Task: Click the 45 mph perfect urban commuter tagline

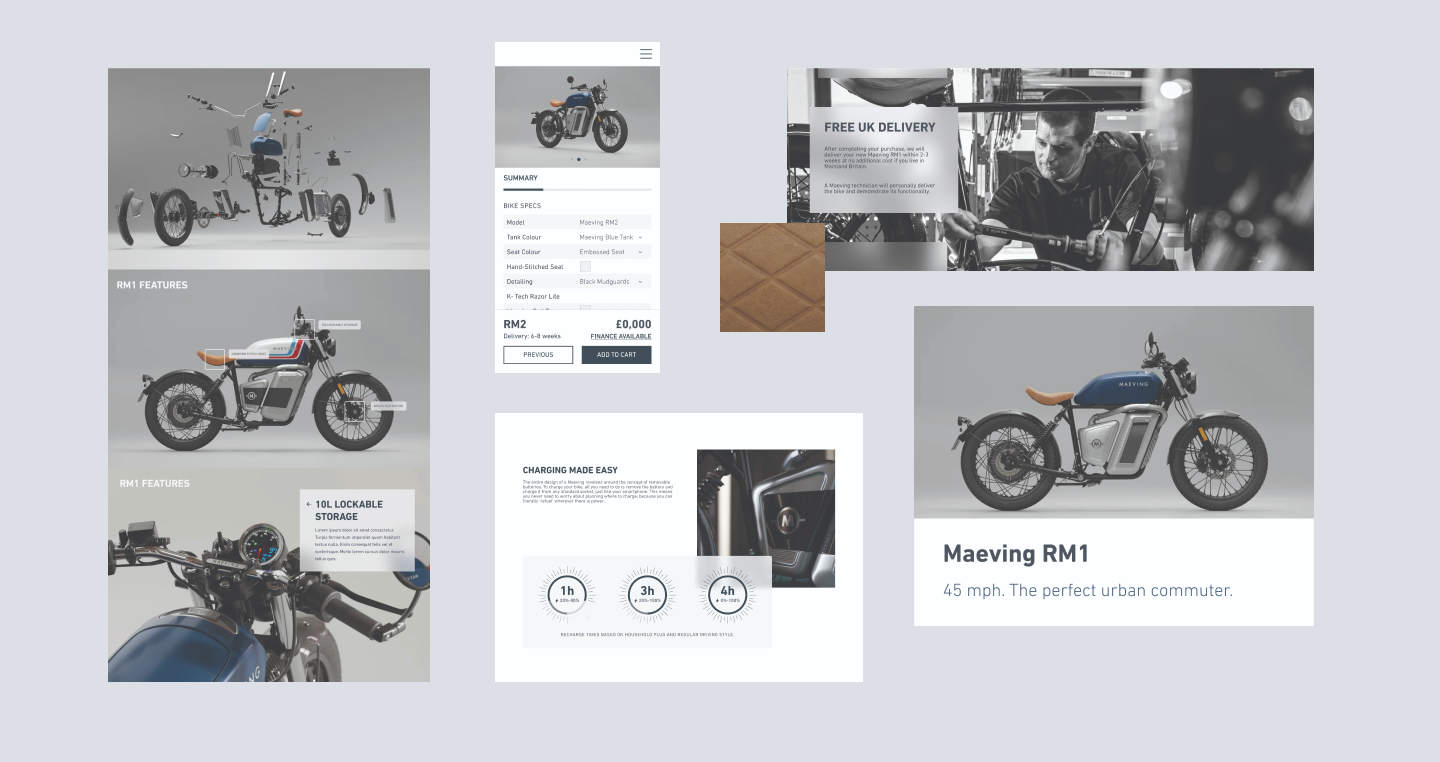Action: [1088, 591]
